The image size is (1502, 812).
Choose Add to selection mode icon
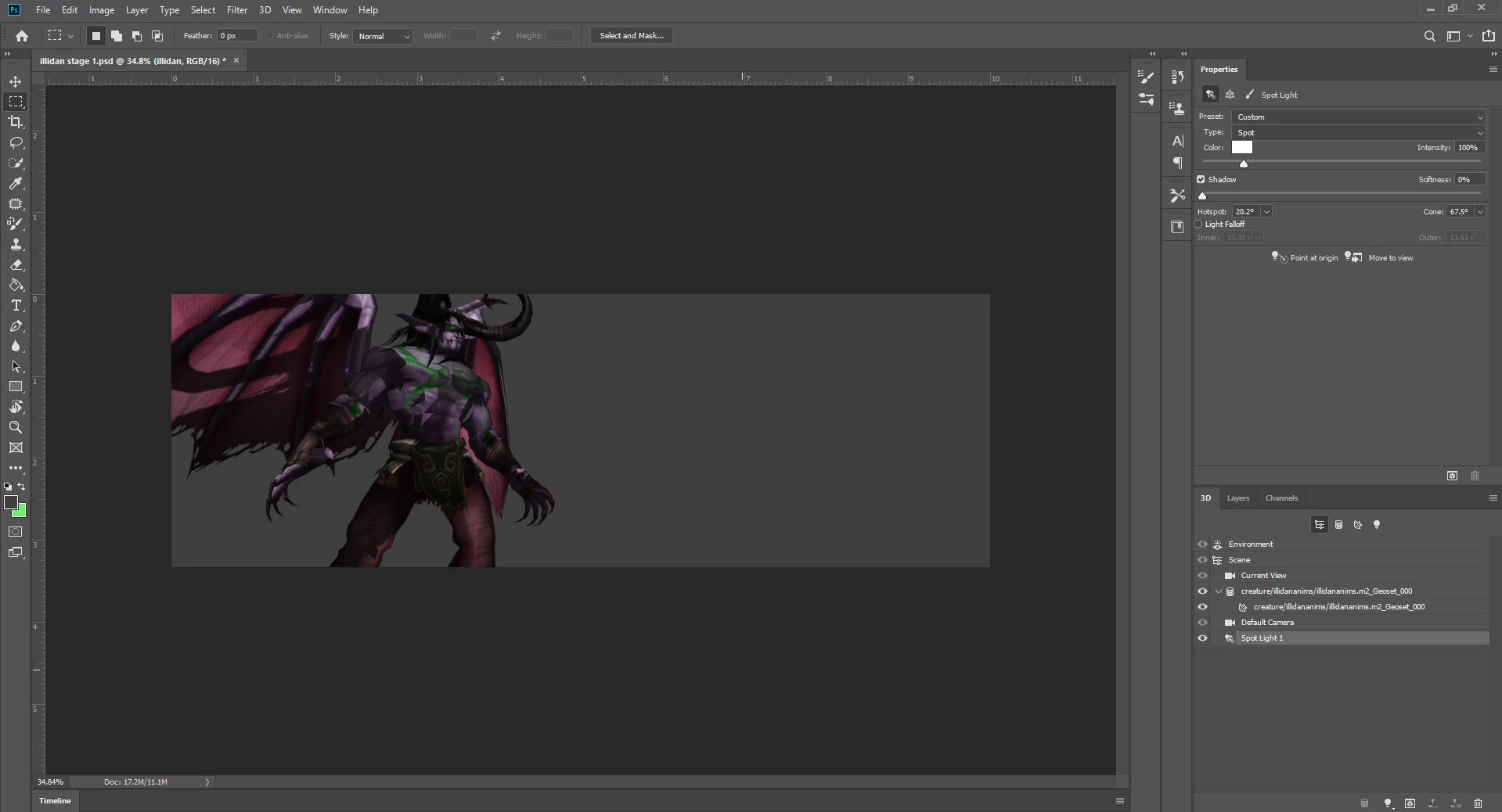[117, 36]
